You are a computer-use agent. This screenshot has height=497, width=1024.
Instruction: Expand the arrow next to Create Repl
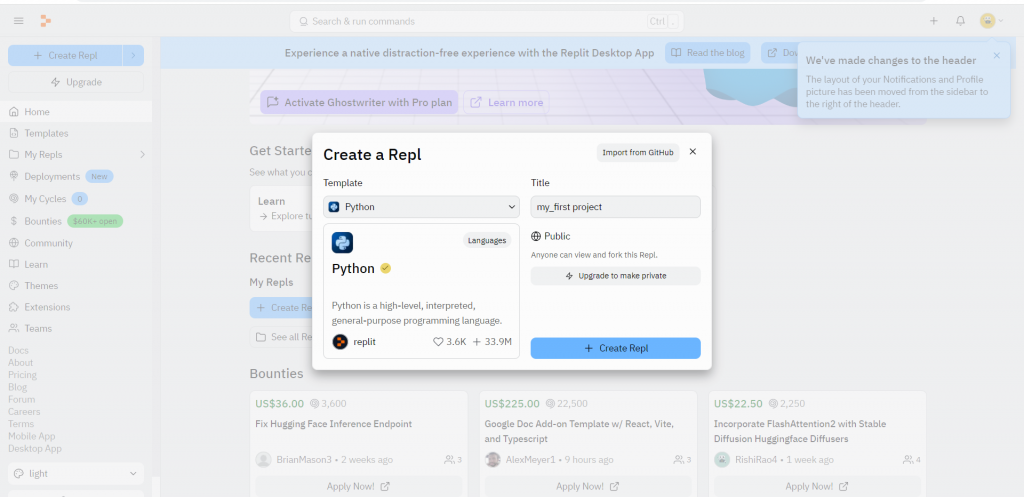133,56
